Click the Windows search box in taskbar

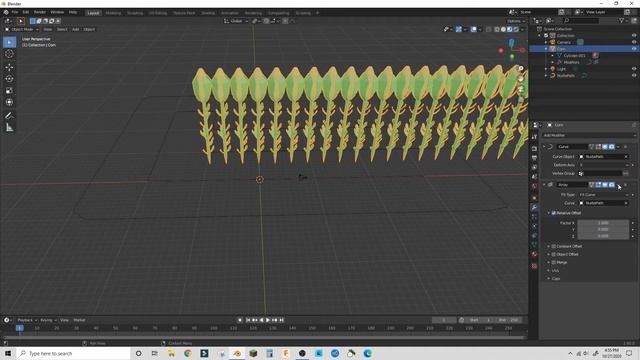pos(73,353)
